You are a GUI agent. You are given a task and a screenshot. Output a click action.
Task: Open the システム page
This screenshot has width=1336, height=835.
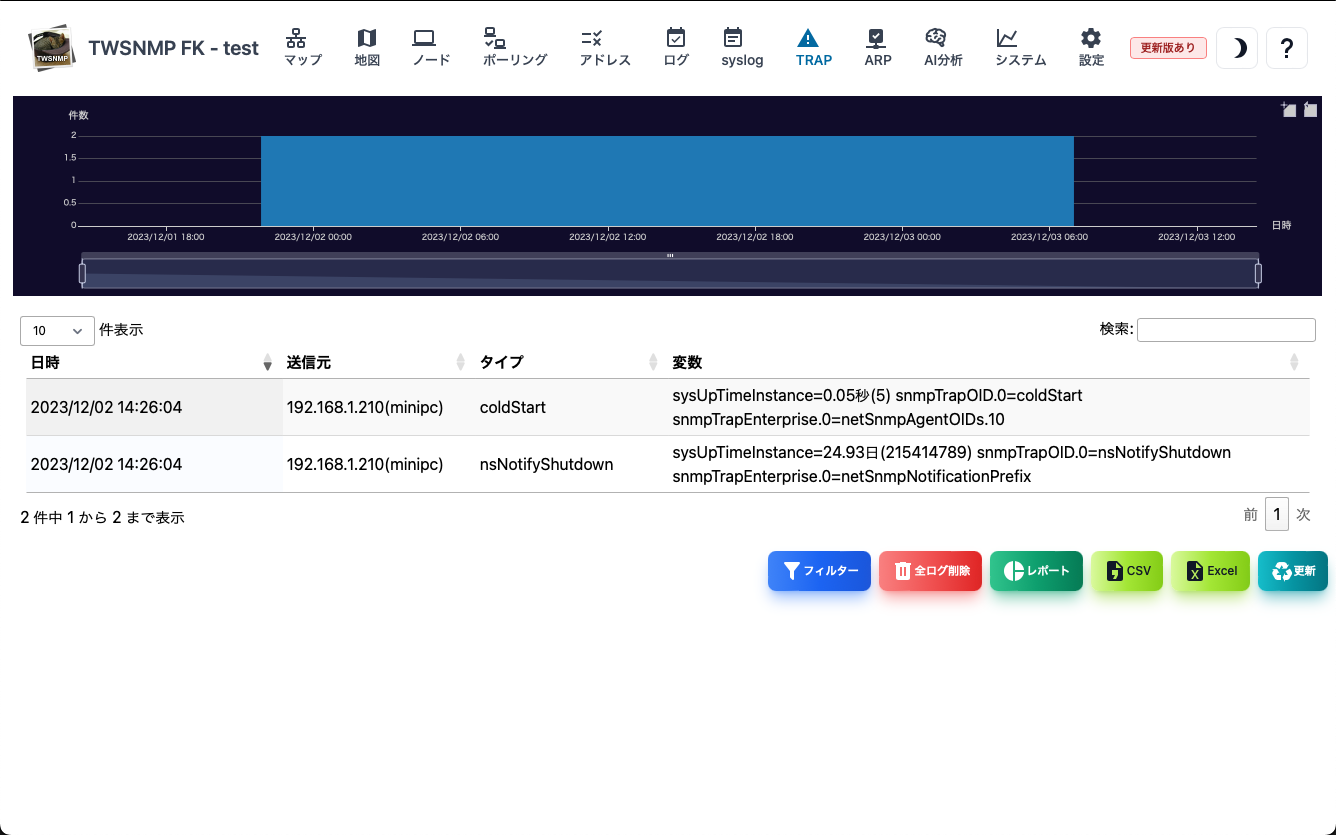1020,48
